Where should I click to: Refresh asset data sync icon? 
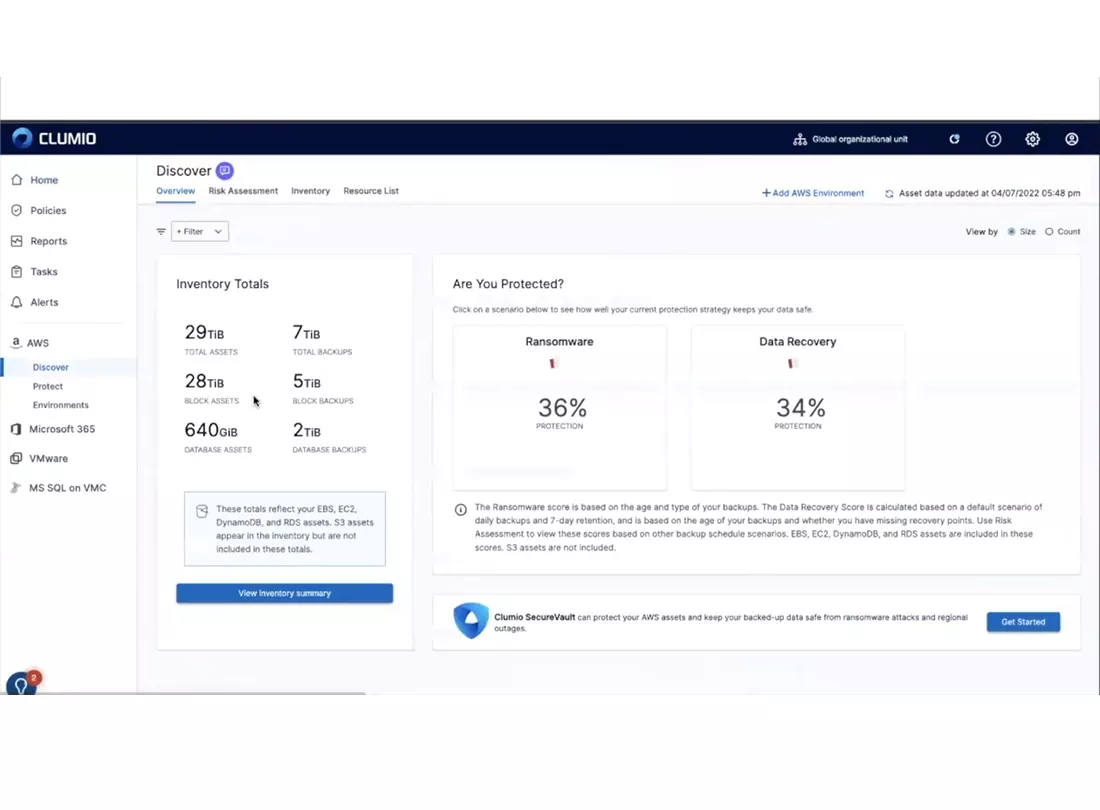click(889, 194)
